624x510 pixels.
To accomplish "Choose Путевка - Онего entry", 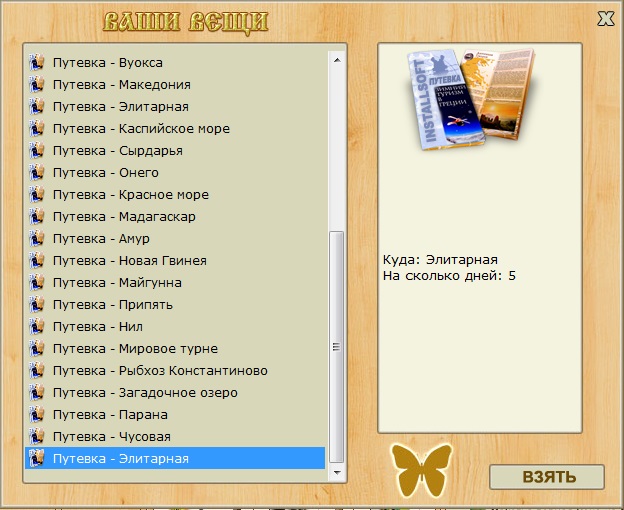I will click(x=175, y=172).
